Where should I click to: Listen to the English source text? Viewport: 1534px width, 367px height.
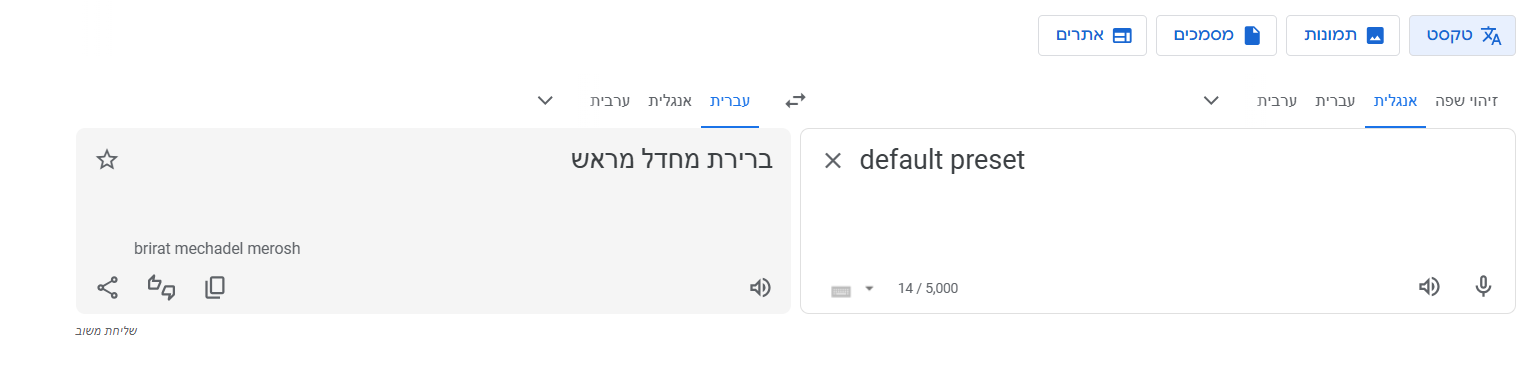(1430, 287)
